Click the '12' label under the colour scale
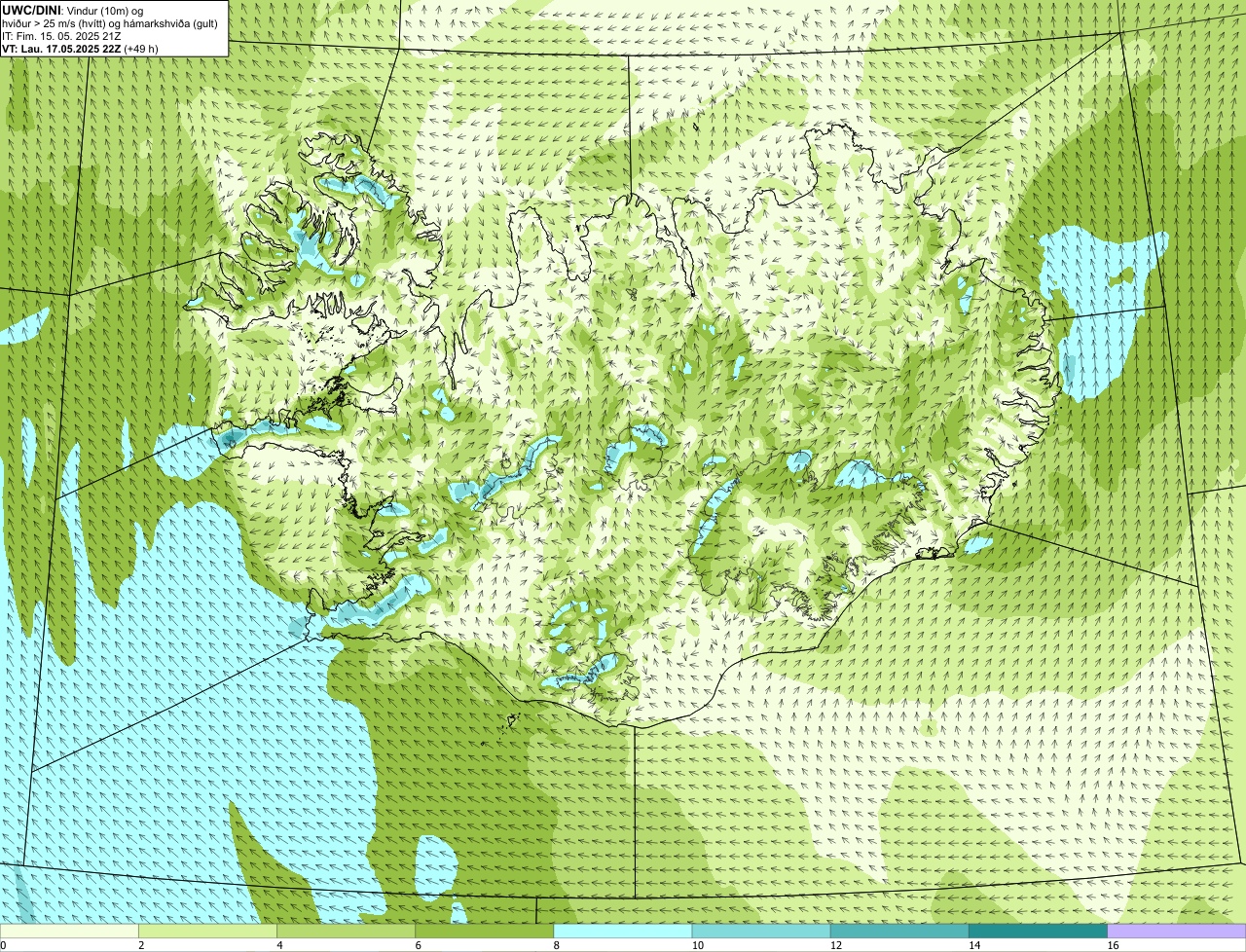 tap(835, 945)
